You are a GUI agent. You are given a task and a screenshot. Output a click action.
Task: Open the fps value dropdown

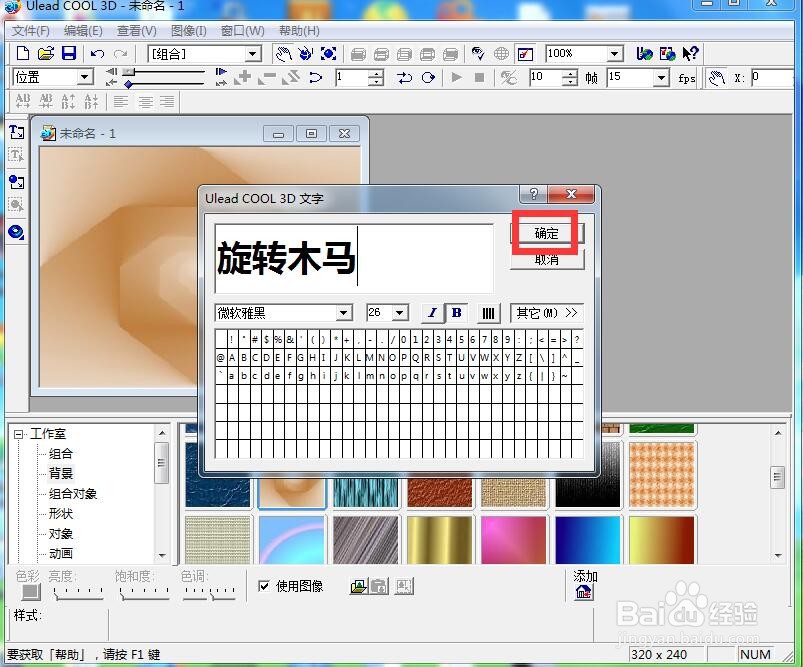661,78
